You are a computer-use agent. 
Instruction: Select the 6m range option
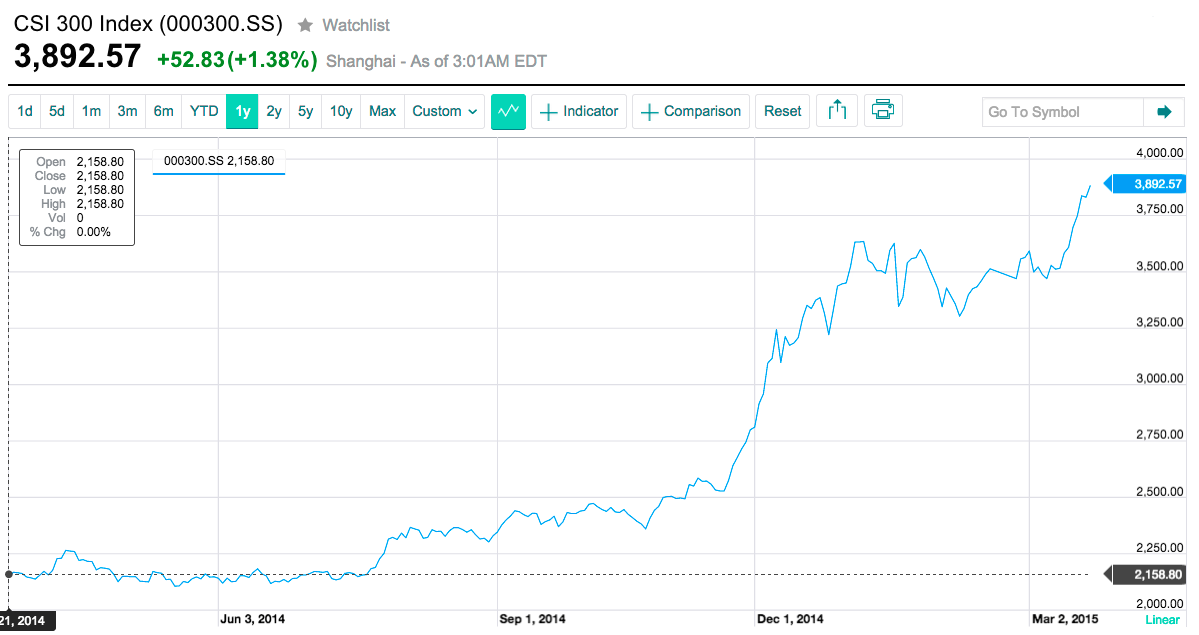click(164, 112)
